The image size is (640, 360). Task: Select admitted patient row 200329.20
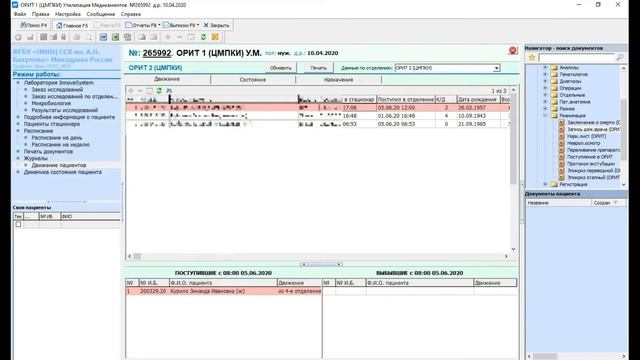click(224, 291)
